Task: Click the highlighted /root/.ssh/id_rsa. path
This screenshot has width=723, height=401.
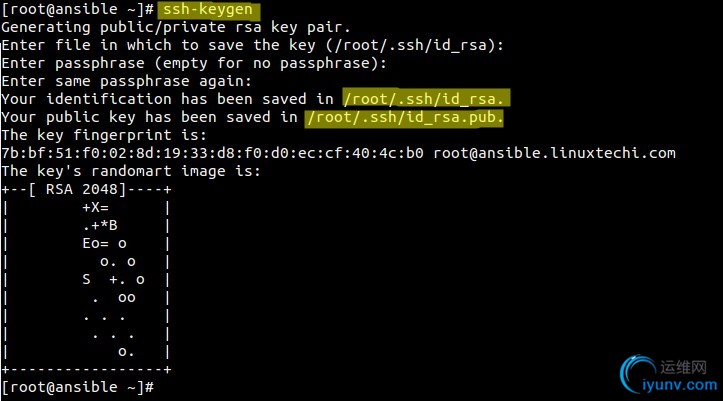Action: point(426,99)
